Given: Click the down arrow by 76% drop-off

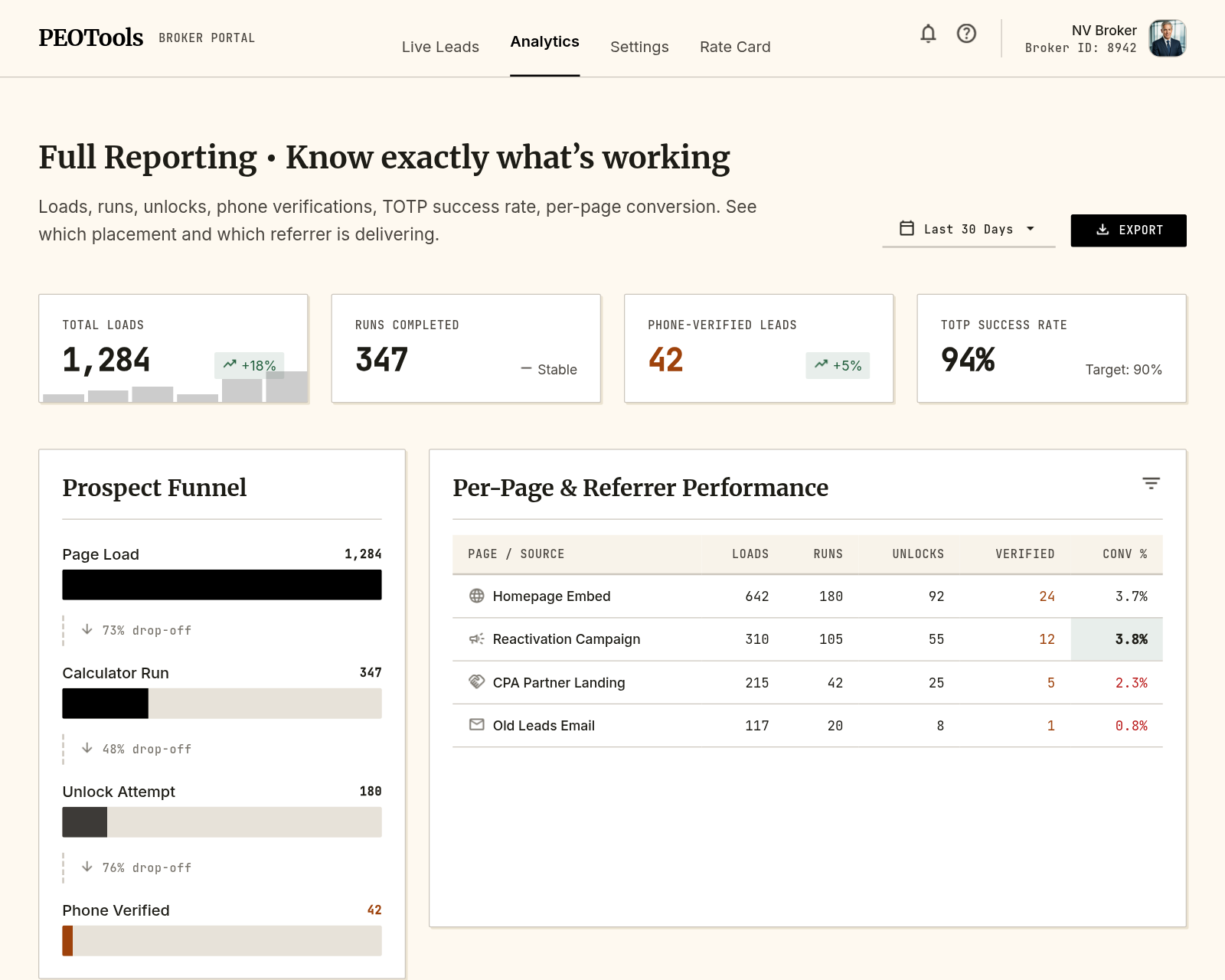Looking at the screenshot, I should [87, 867].
